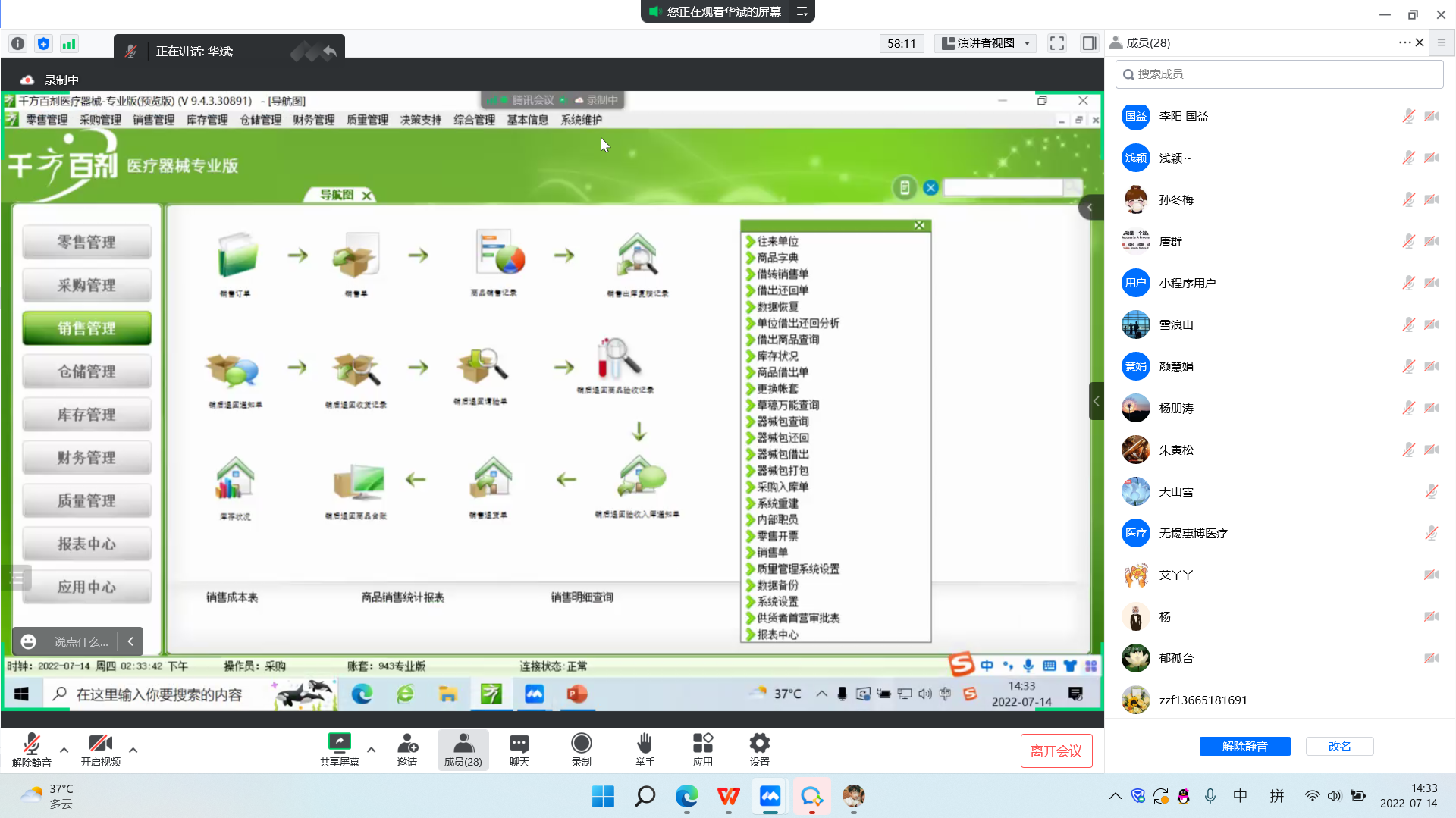The height and width of the screenshot is (818, 1456).
Task: Open the members (28) toolbar button
Action: [x=463, y=750]
